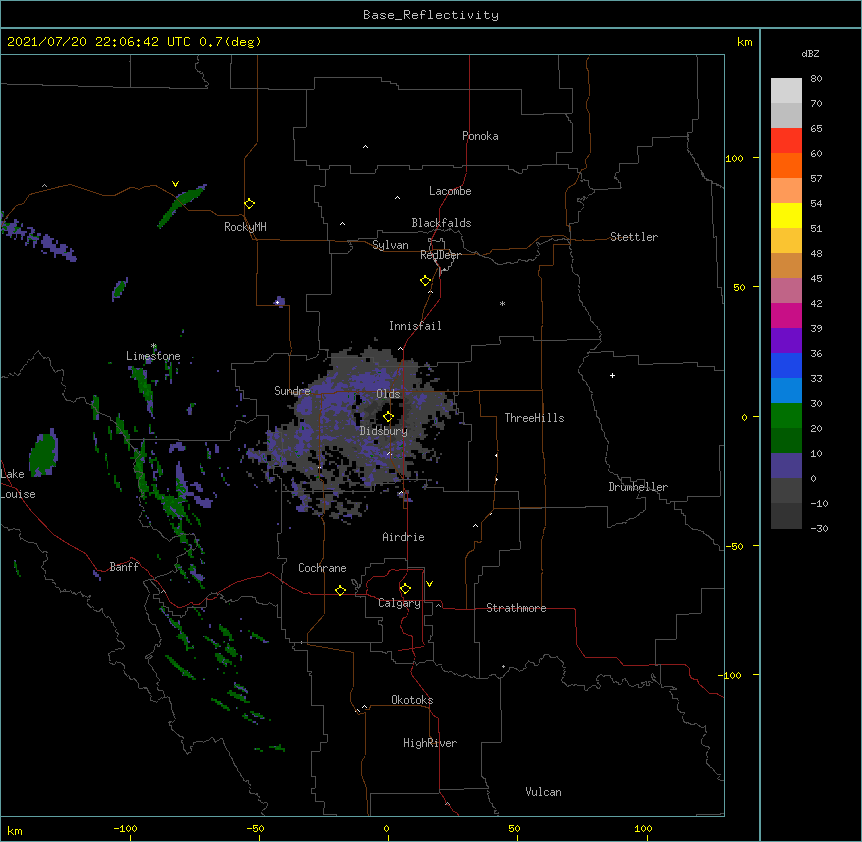The image size is (862, 842).
Task: Click the Ponoka city label
Action: pos(480,136)
